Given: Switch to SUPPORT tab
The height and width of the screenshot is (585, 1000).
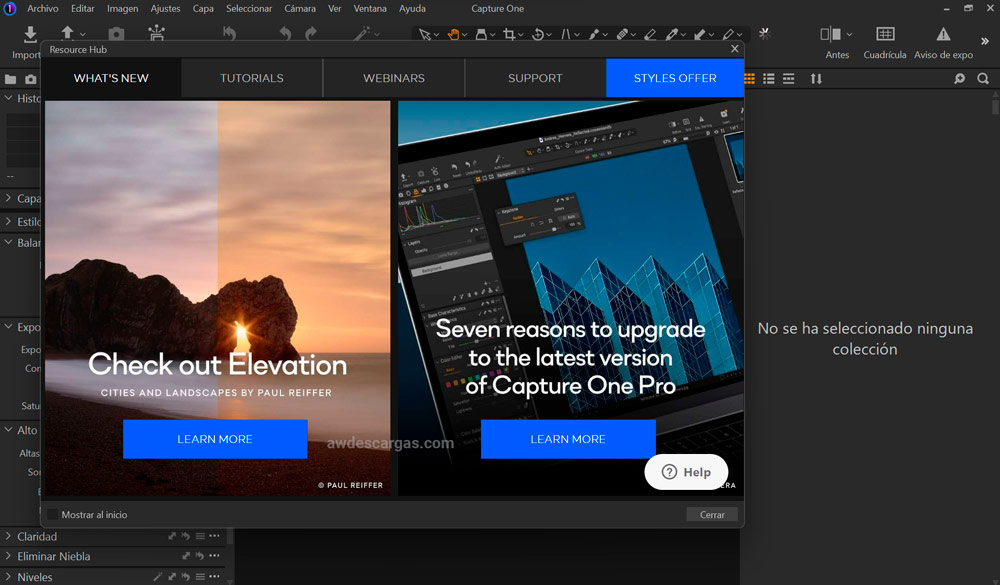Looking at the screenshot, I should pyautogui.click(x=535, y=78).
